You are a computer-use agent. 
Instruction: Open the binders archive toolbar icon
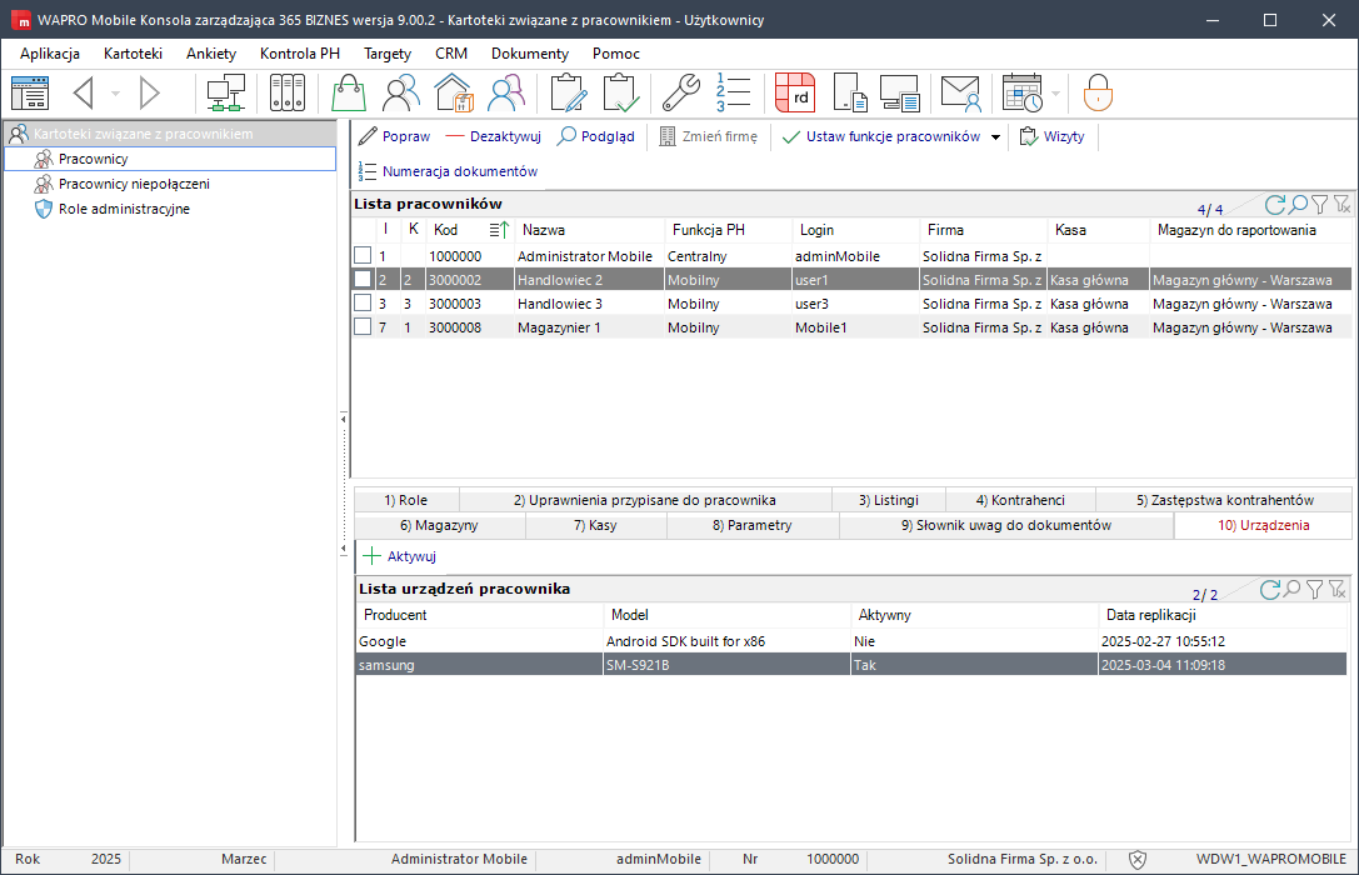(x=287, y=93)
